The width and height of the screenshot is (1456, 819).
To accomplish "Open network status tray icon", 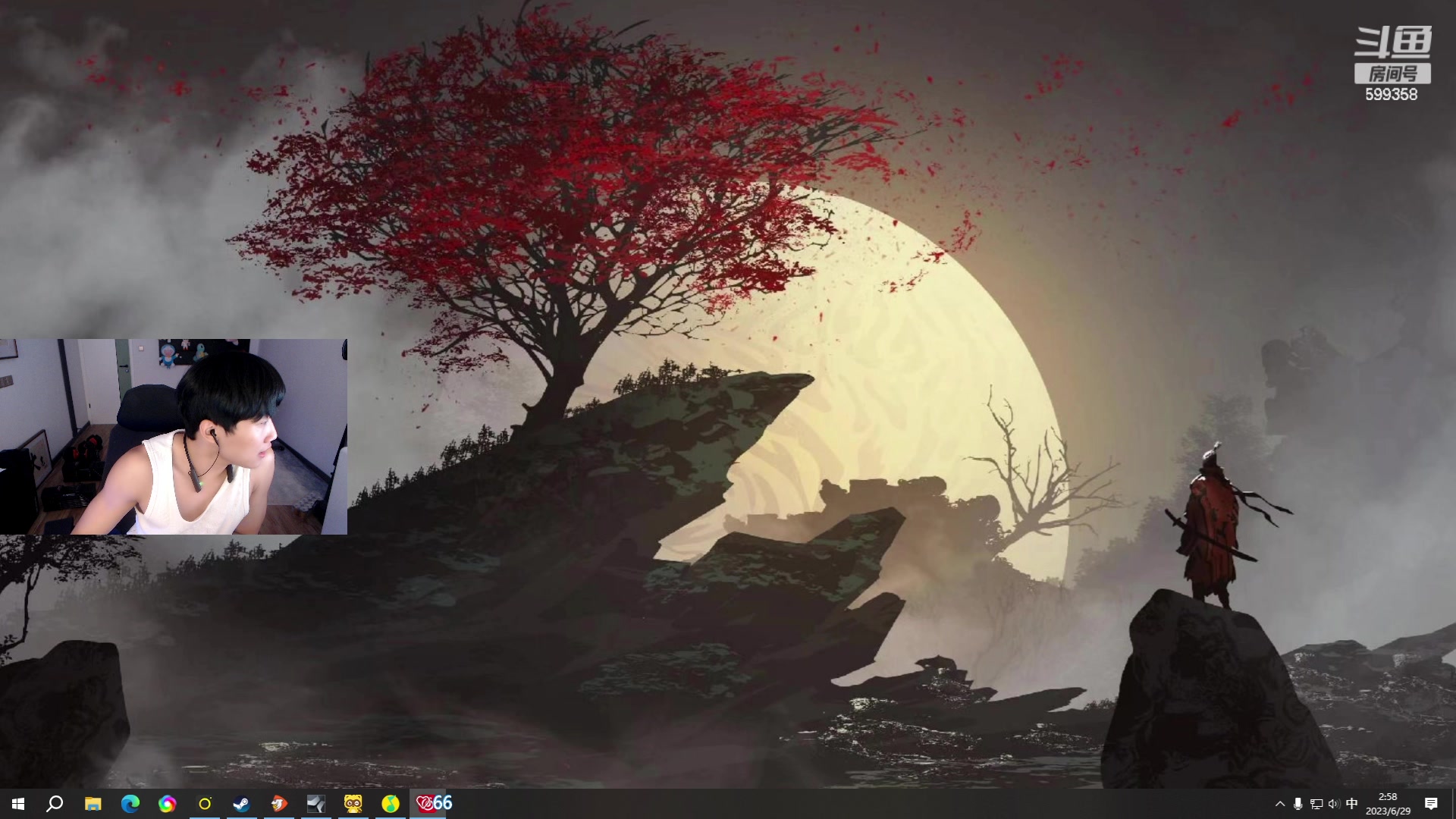I will 1316,804.
